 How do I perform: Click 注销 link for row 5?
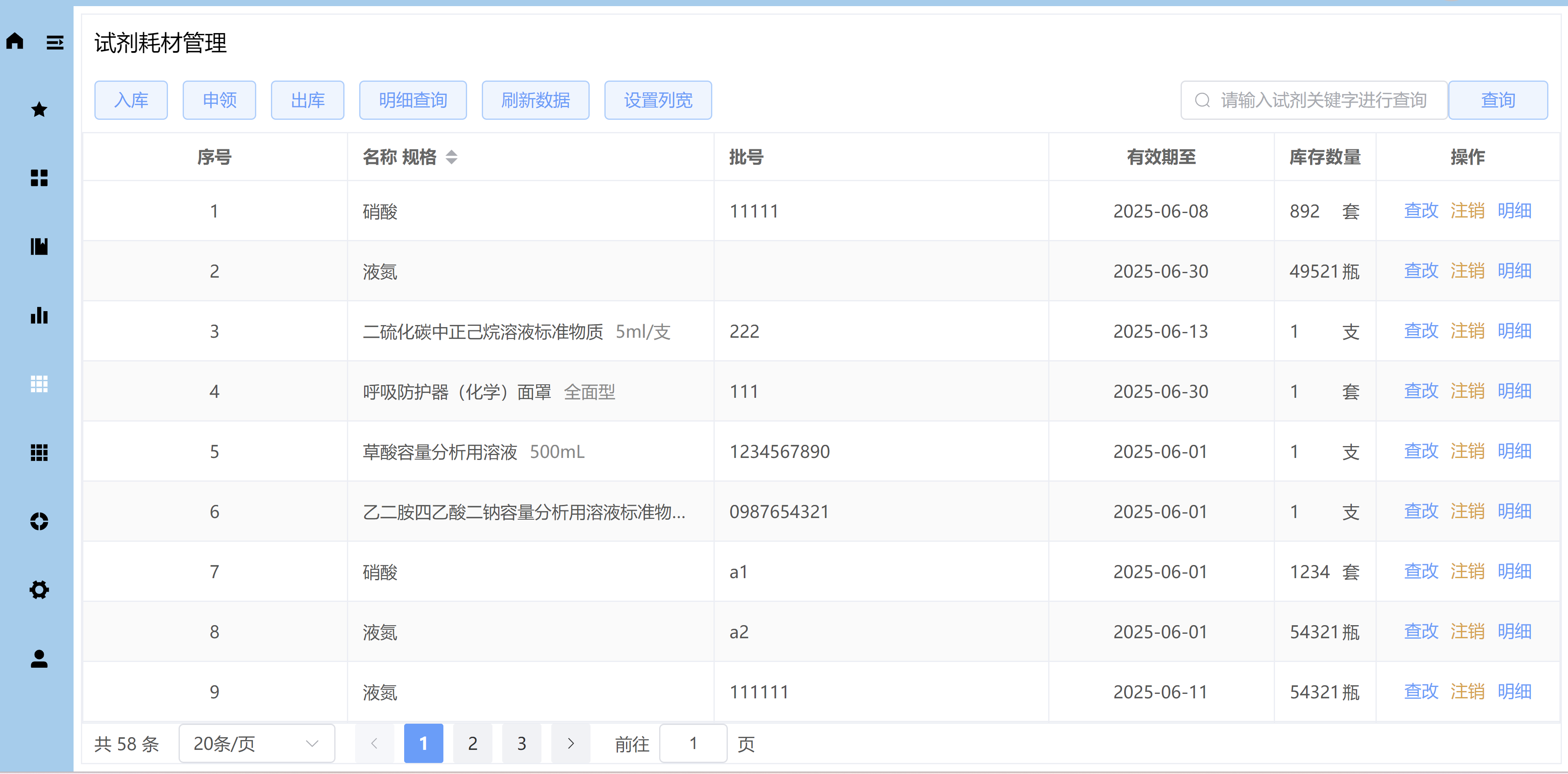tap(1467, 451)
